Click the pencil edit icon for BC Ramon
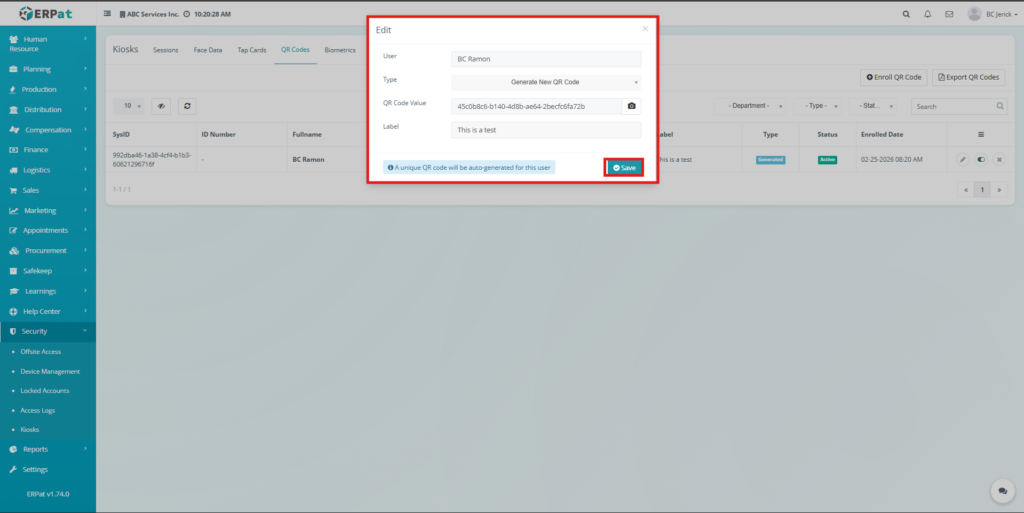This screenshot has height=513, width=1024. (962, 159)
